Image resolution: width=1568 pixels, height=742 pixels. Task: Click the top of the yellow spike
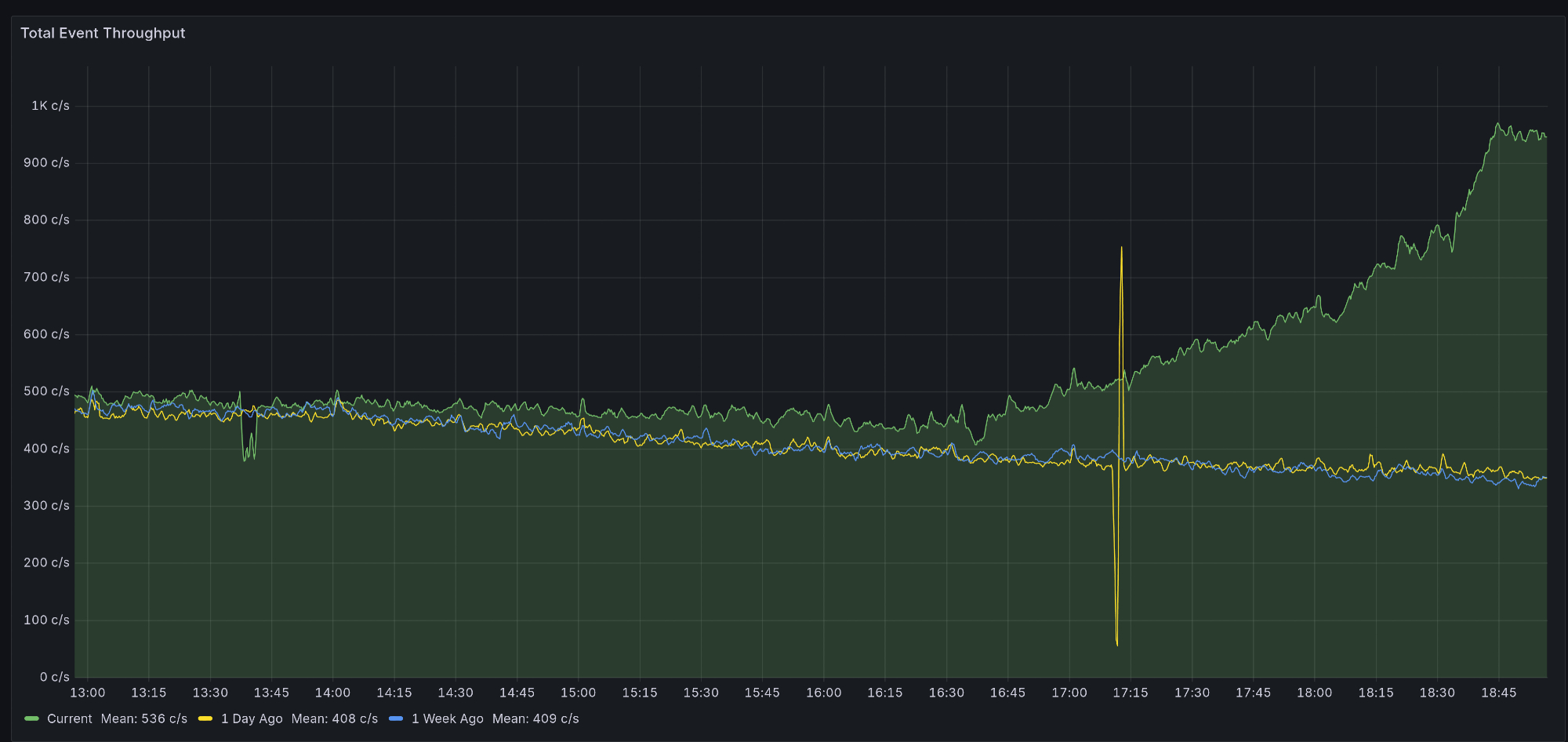[x=1121, y=249]
